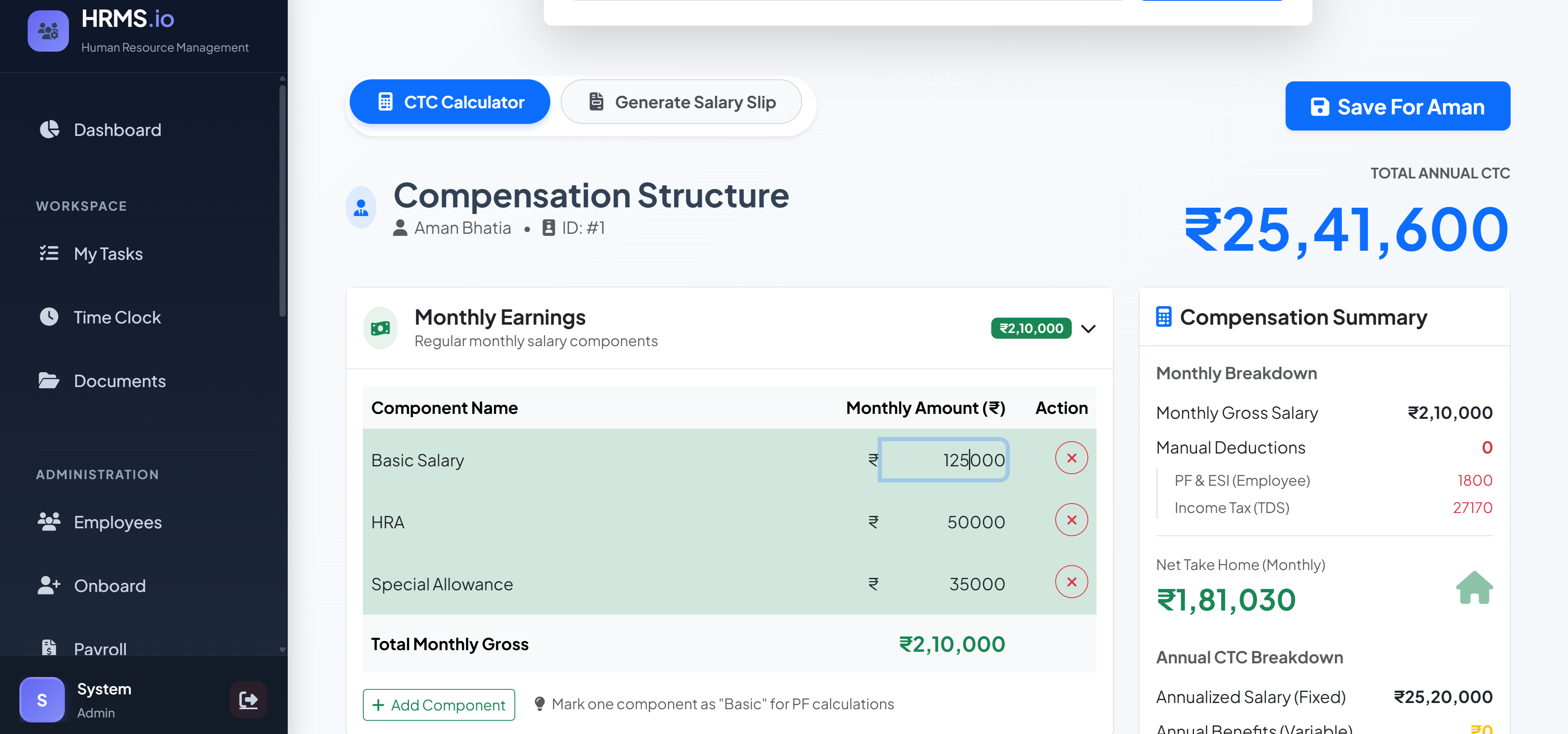Click Add Component button
The image size is (1568, 734).
point(438,705)
